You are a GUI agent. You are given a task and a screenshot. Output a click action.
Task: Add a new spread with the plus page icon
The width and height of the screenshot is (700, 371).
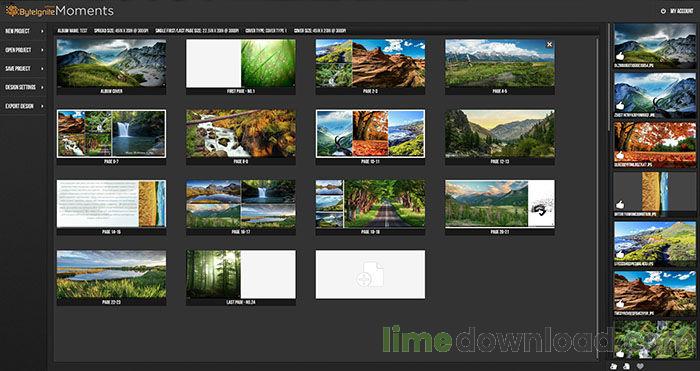point(370,274)
